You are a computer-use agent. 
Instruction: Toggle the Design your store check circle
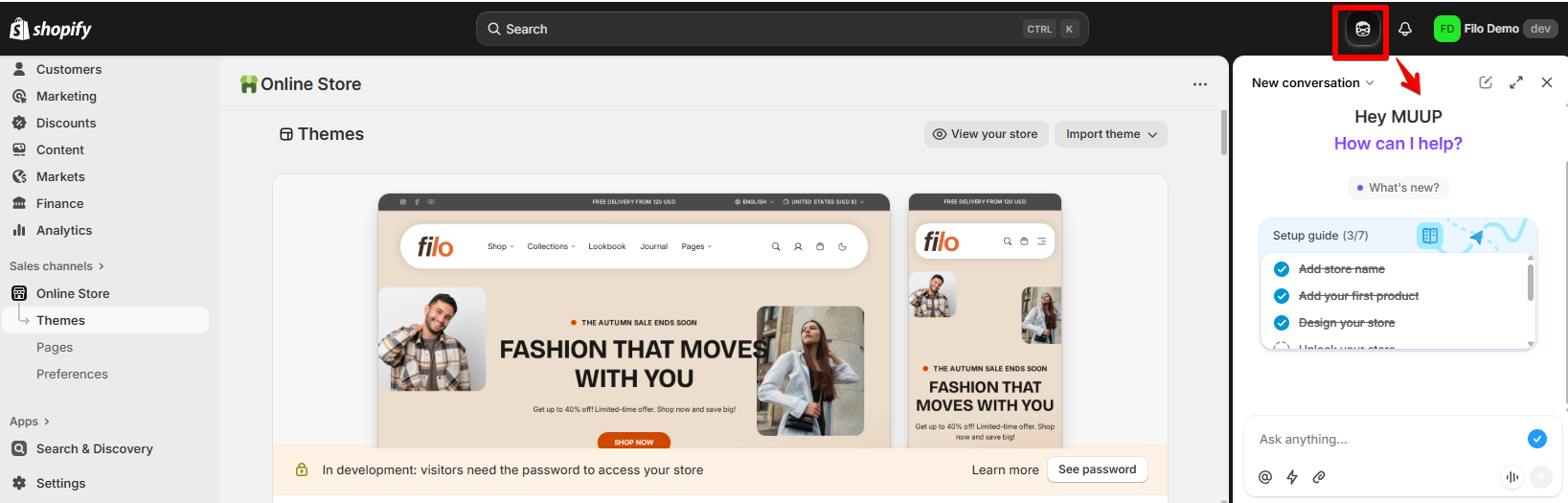(x=1282, y=323)
